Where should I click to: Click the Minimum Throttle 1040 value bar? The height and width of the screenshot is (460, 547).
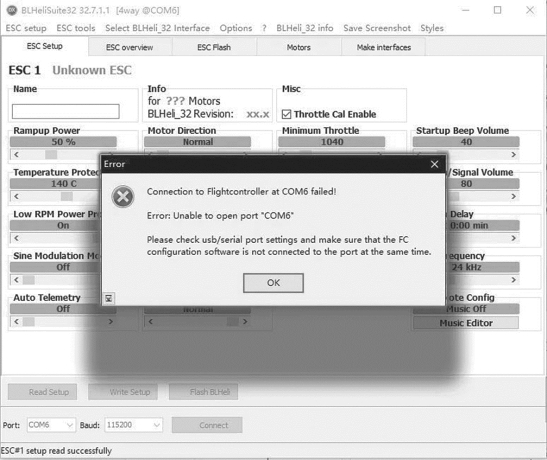click(332, 142)
